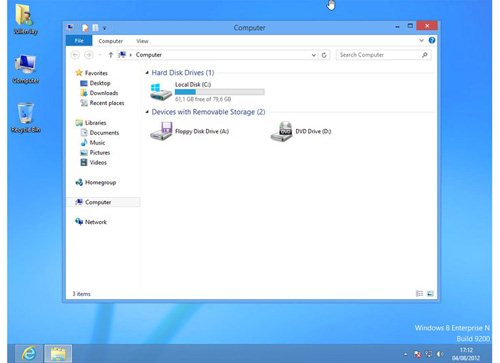Open the File menu tab
Image resolution: width=500 pixels, height=363 pixels.
(79, 41)
